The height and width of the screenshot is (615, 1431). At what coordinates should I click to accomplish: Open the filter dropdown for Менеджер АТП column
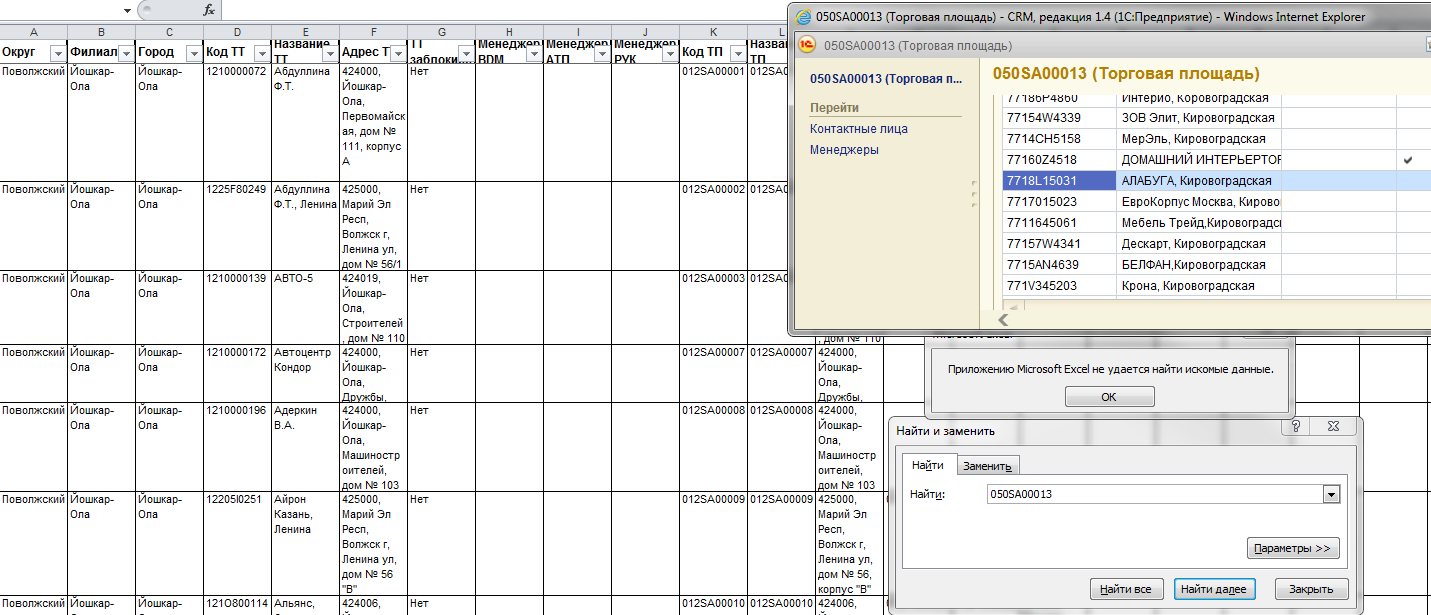(x=601, y=53)
